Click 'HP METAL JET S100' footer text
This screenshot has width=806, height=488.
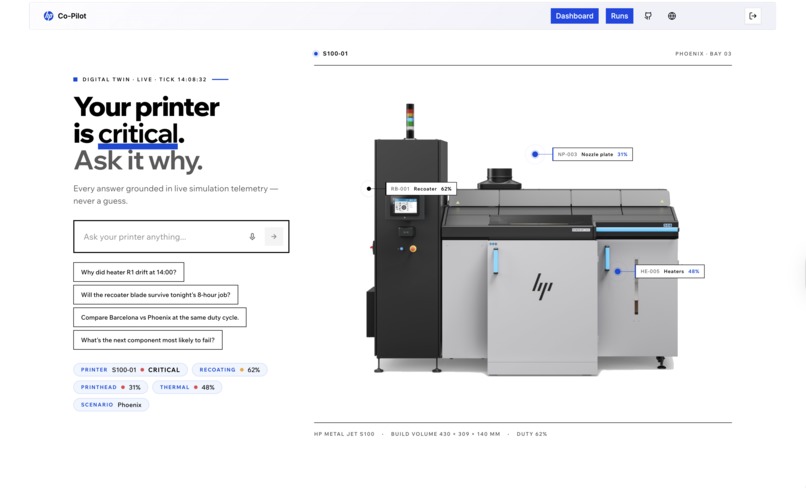pyautogui.click(x=344, y=434)
